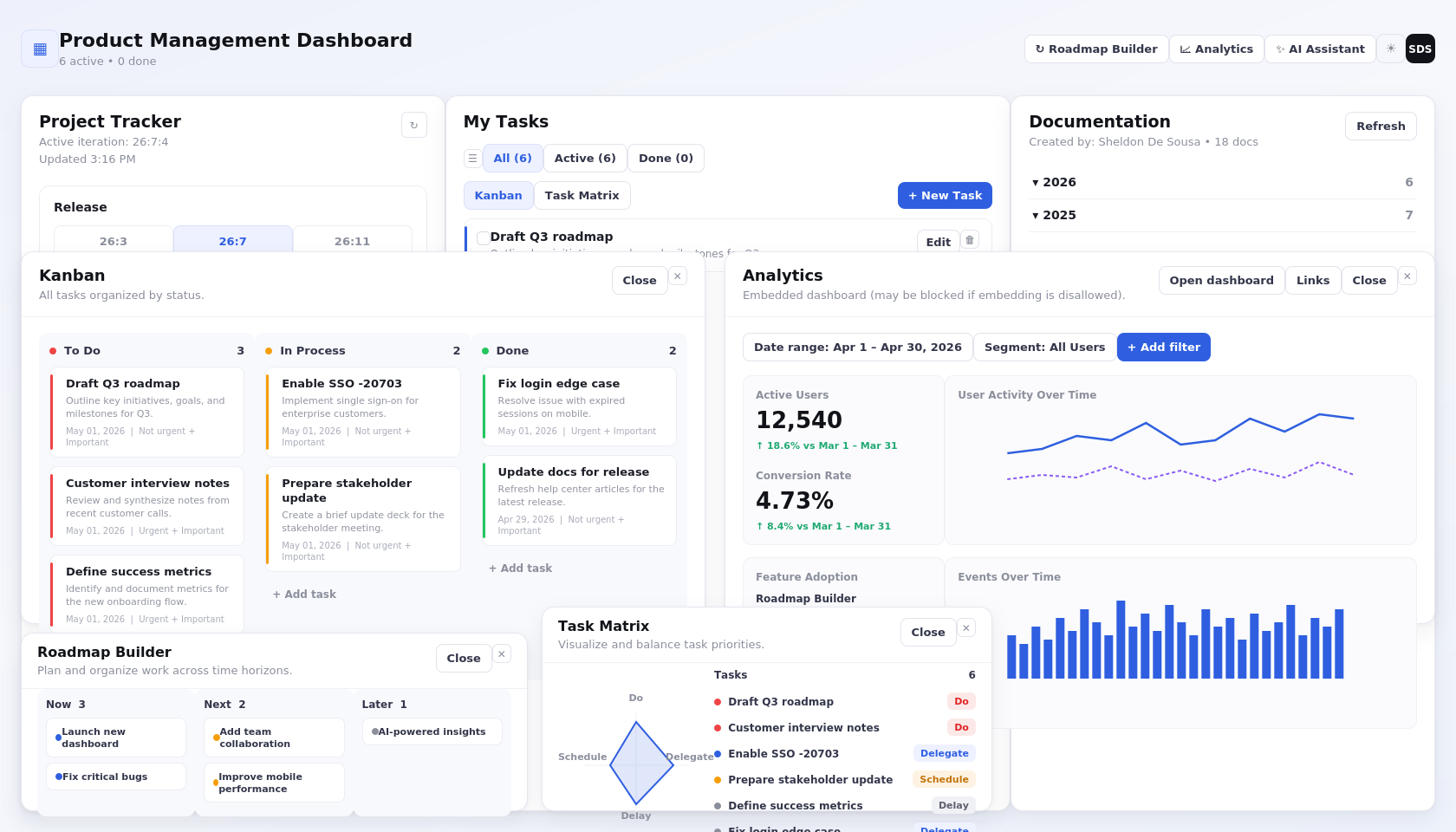The width and height of the screenshot is (1456, 832).
Task: Select the Fix critical bugs roadmap item
Action: point(116,777)
